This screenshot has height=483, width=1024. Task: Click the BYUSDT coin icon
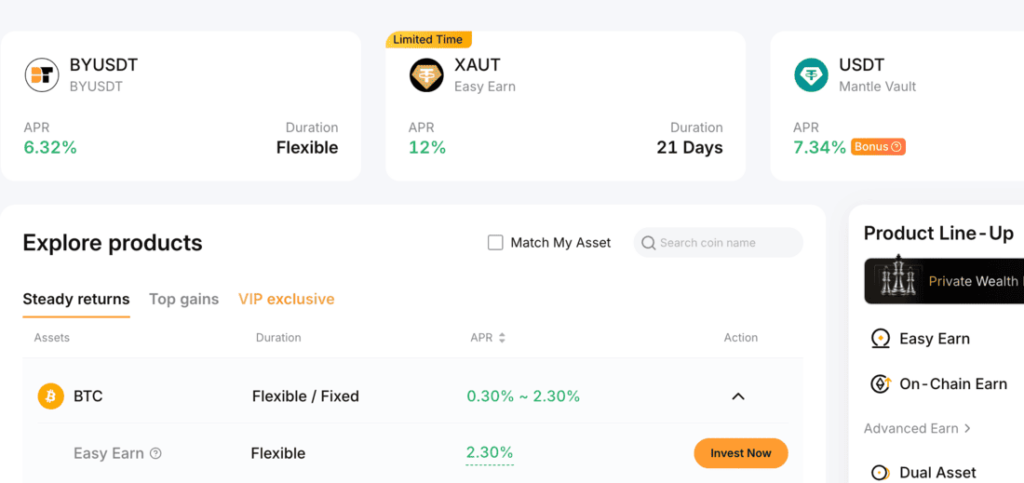tap(42, 75)
